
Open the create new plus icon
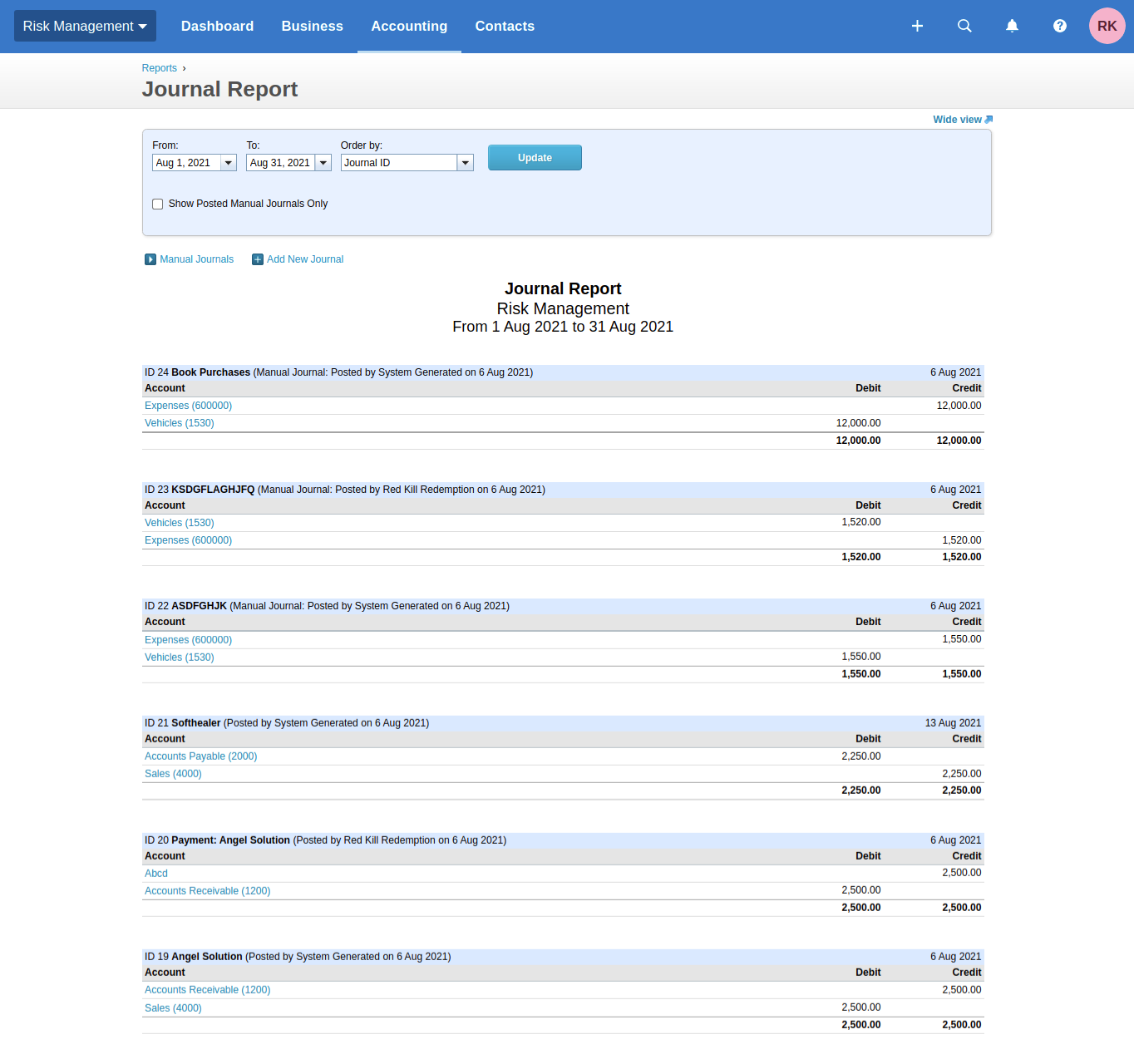917,26
